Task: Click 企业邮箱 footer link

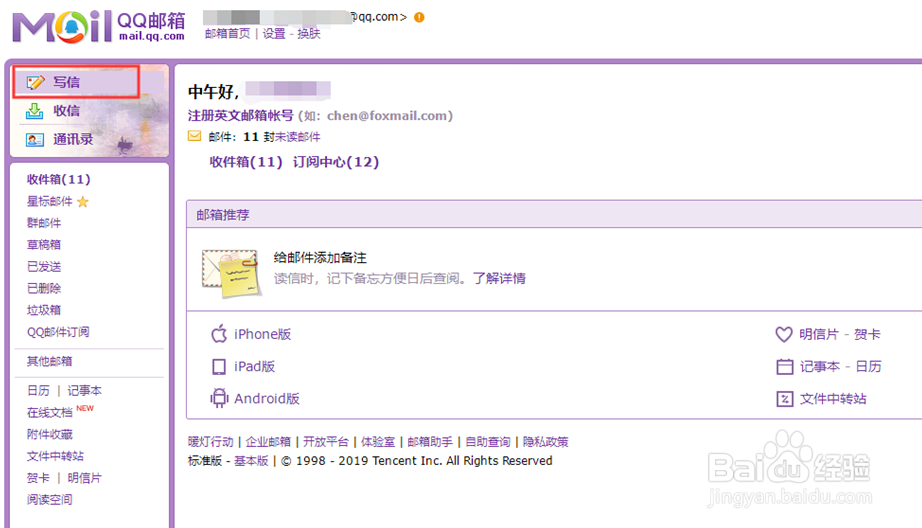Action: (x=268, y=442)
